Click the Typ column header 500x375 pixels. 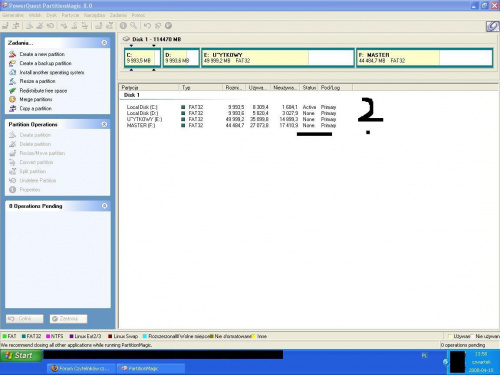click(201, 88)
